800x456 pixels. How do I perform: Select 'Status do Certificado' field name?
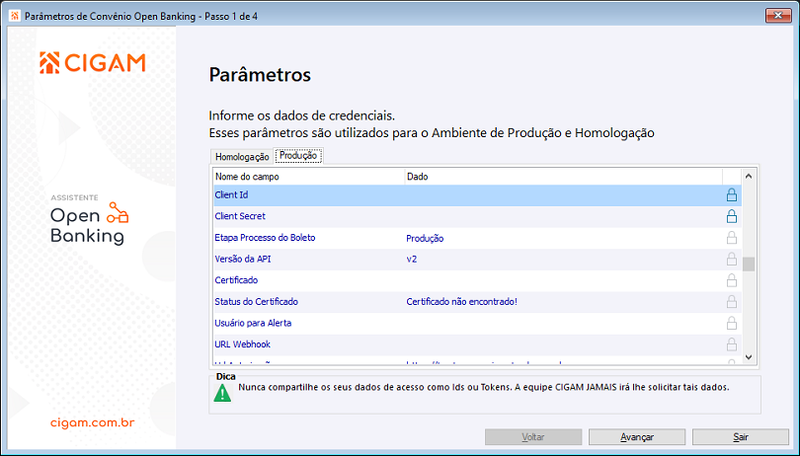coord(256,301)
